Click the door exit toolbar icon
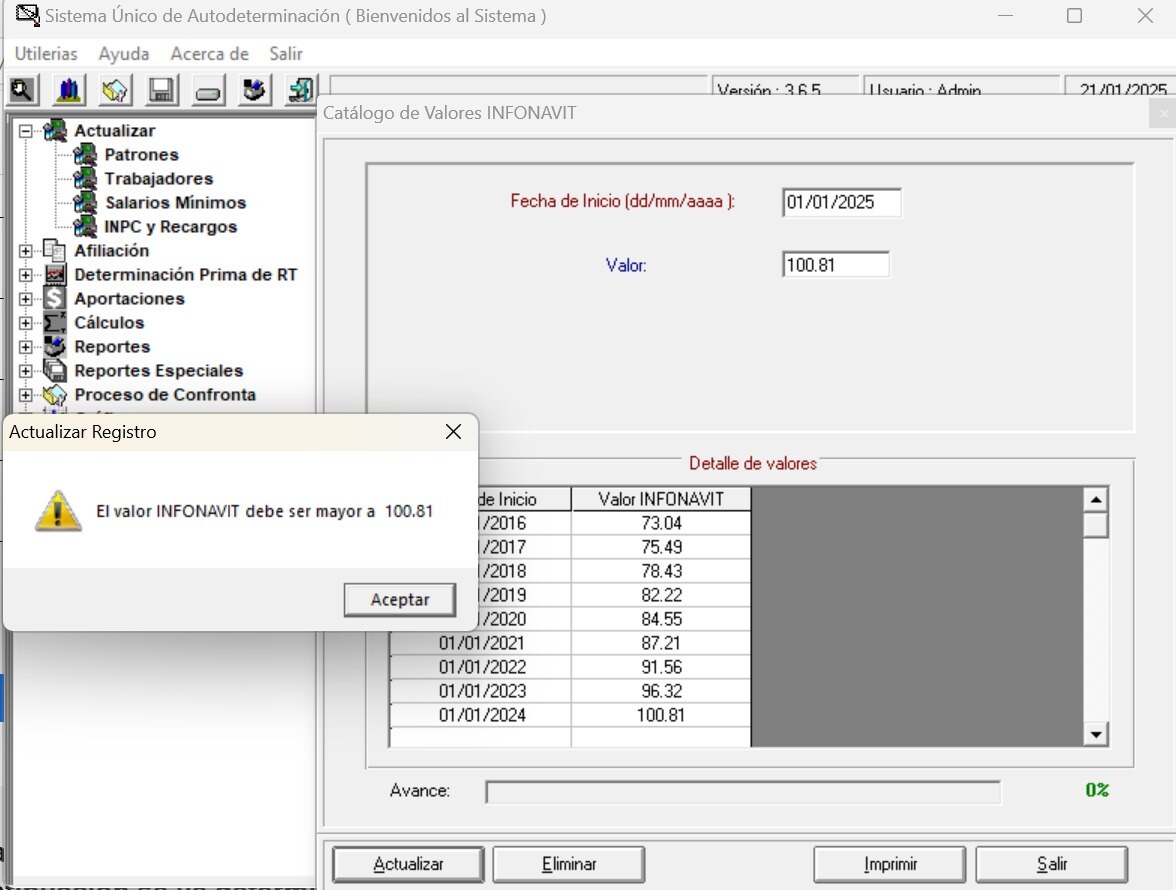Screen dimensions: 1176x890 click(x=300, y=91)
